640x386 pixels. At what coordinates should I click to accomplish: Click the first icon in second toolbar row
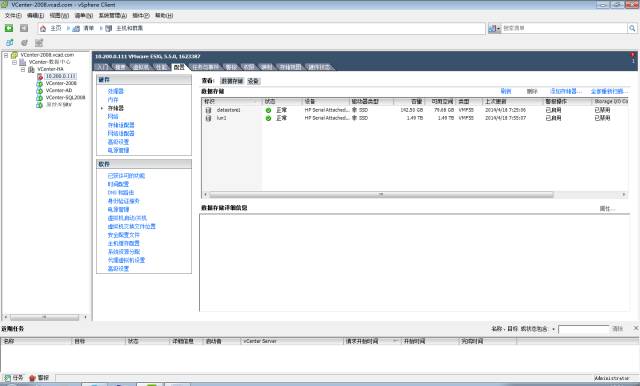9,42
